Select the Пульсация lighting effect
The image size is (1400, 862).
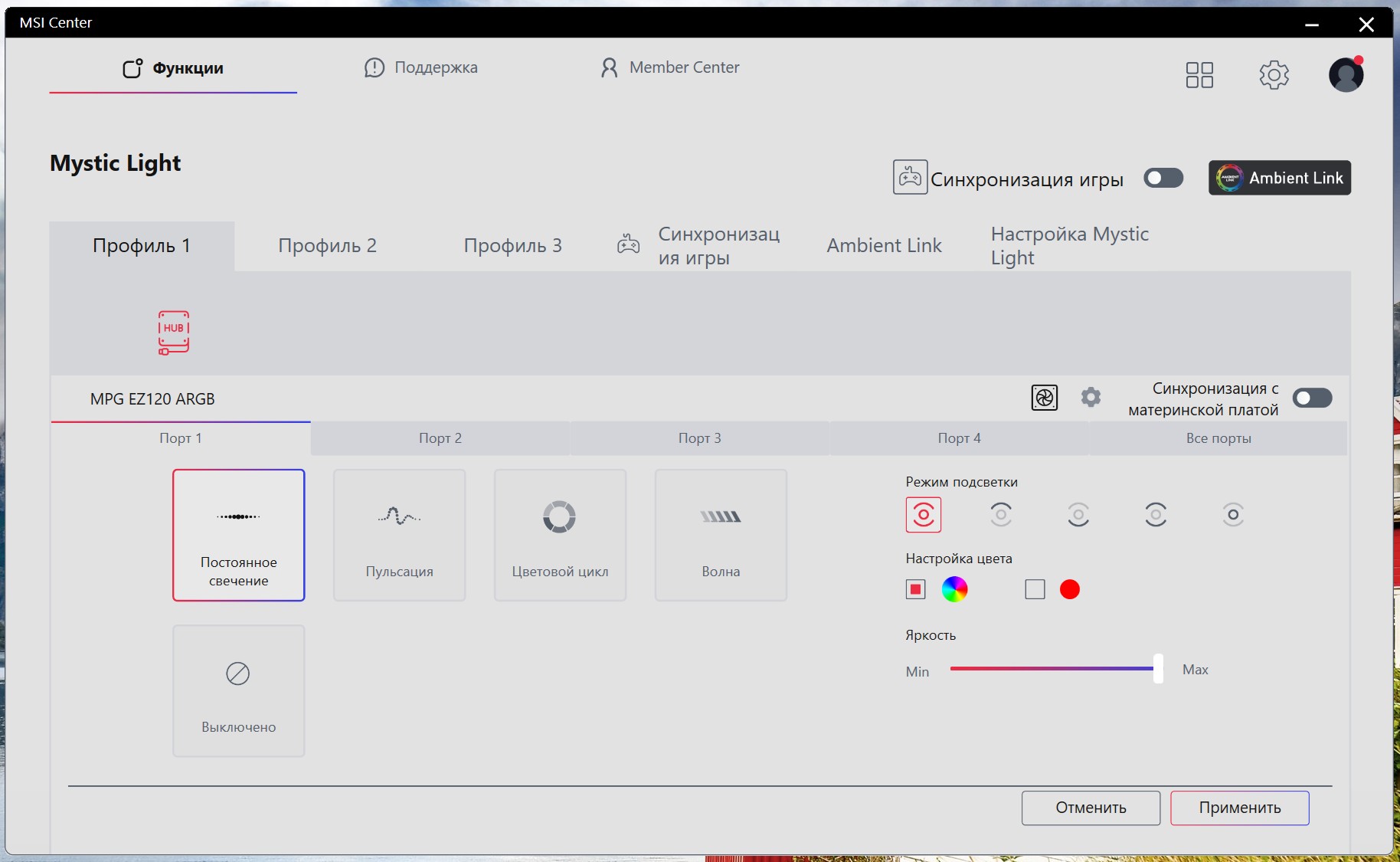tap(399, 535)
